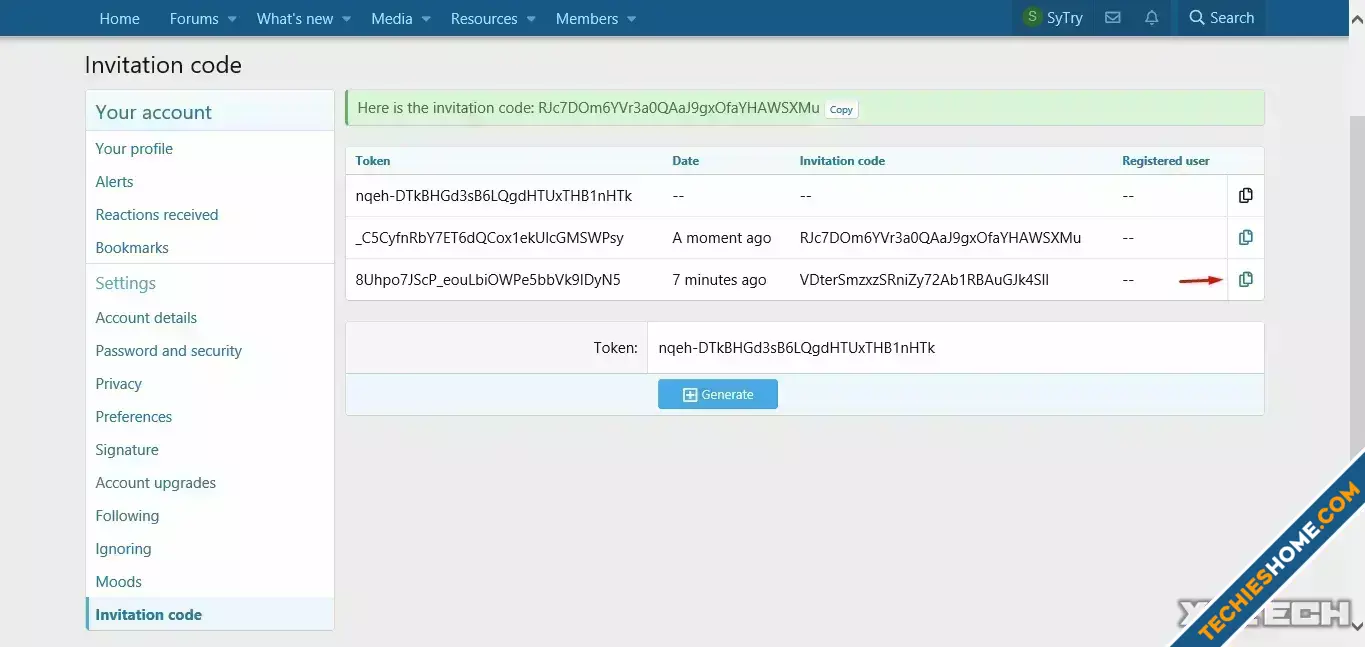Click the Date column header
Image resolution: width=1365 pixels, height=647 pixels.
click(685, 161)
